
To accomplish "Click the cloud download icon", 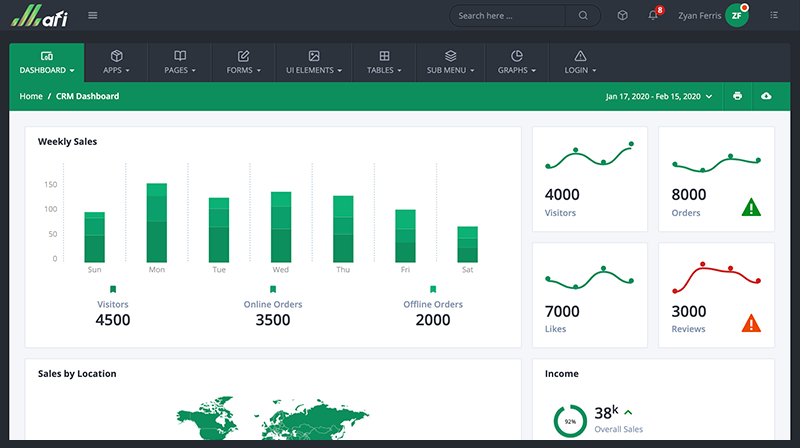I will point(766,96).
